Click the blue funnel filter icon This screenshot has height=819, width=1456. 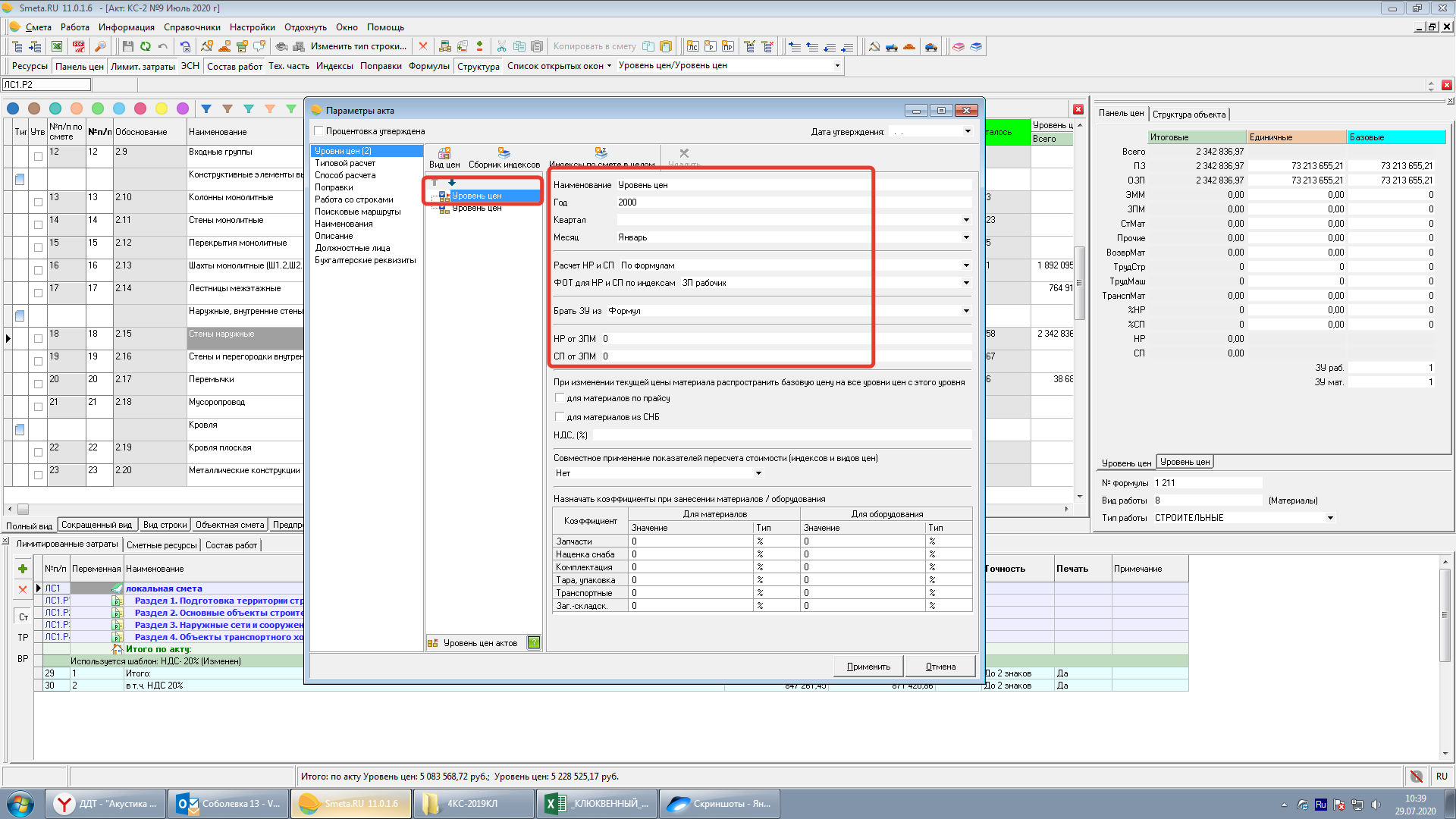click(x=206, y=108)
